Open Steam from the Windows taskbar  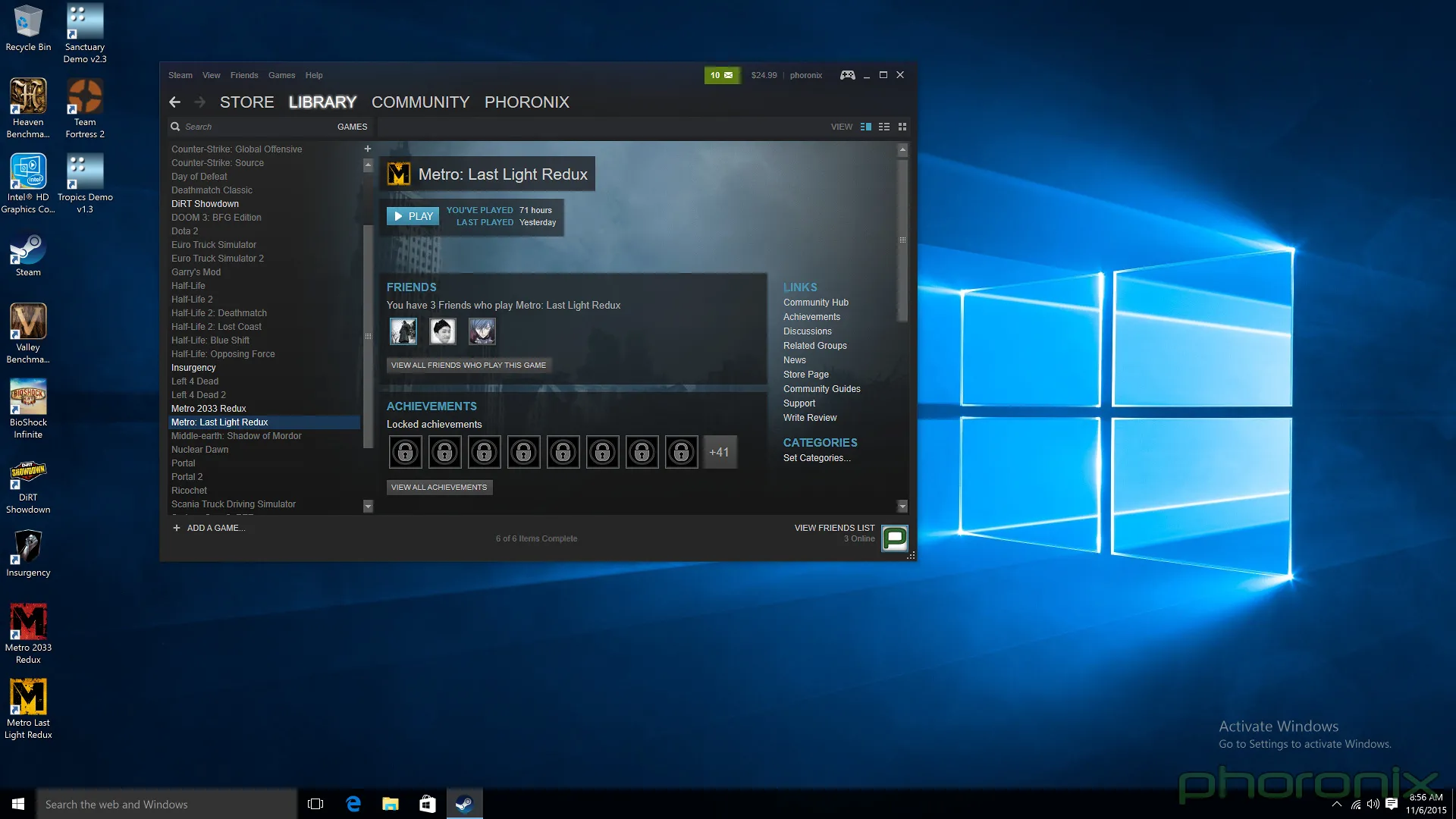[464, 804]
